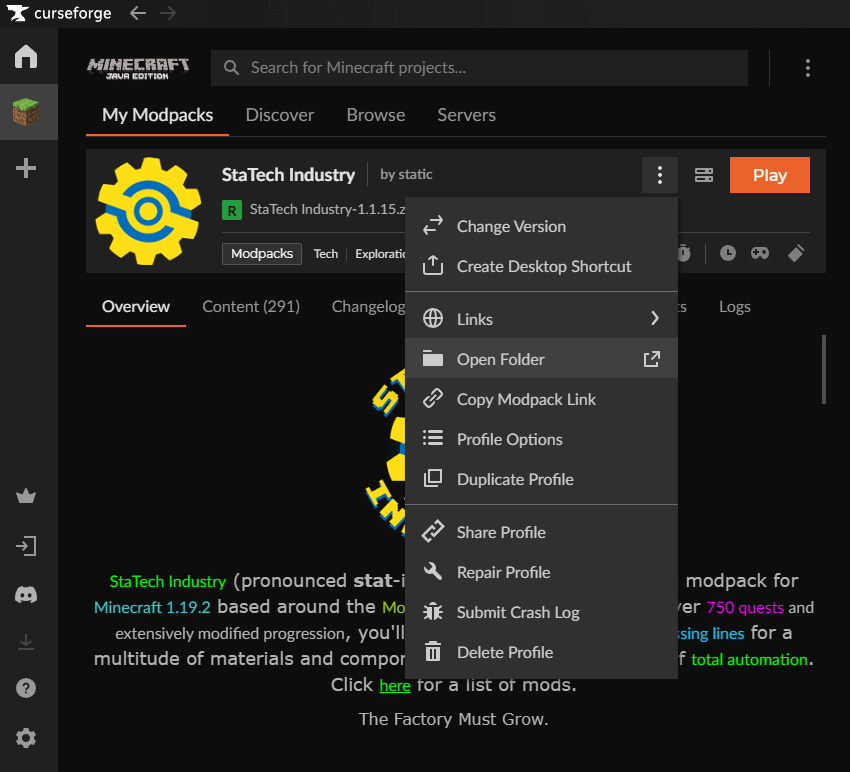Viewport: 850px width, 772px height.
Task: Switch to the Discover tab
Action: pos(280,115)
